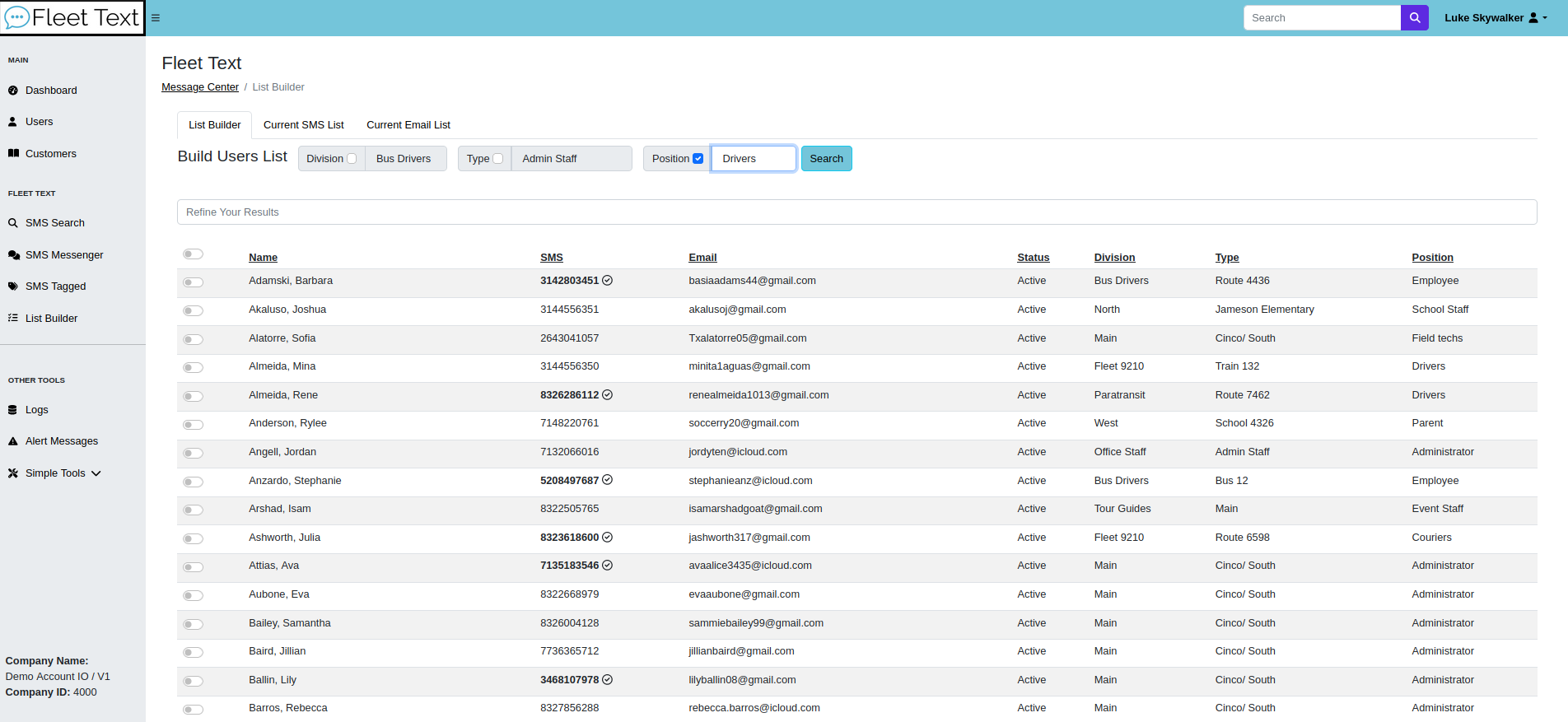The image size is (1568, 722).
Task: Switch to the Current SMS List tab
Action: [304, 125]
